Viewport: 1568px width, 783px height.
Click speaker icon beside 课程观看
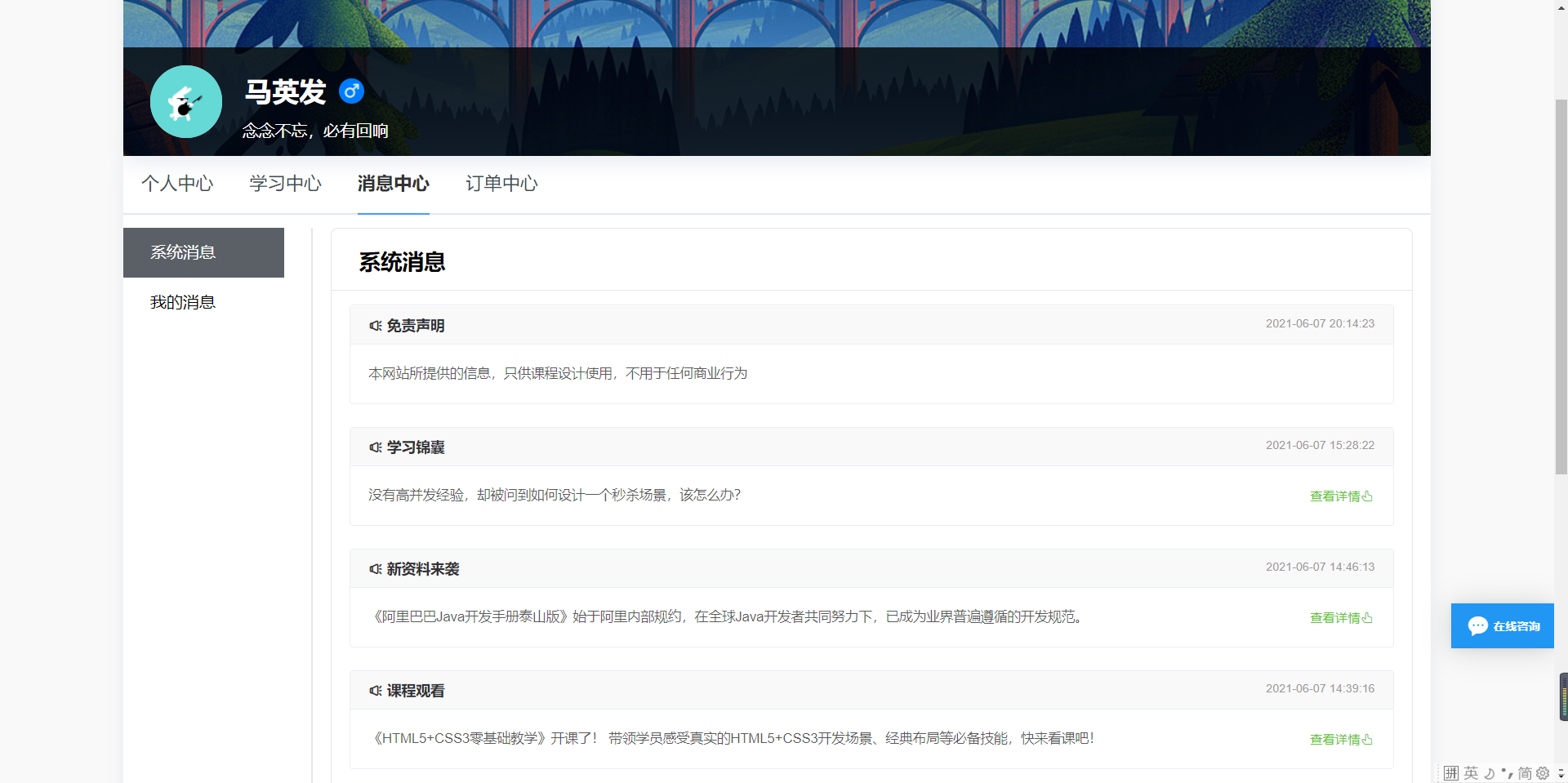click(376, 691)
